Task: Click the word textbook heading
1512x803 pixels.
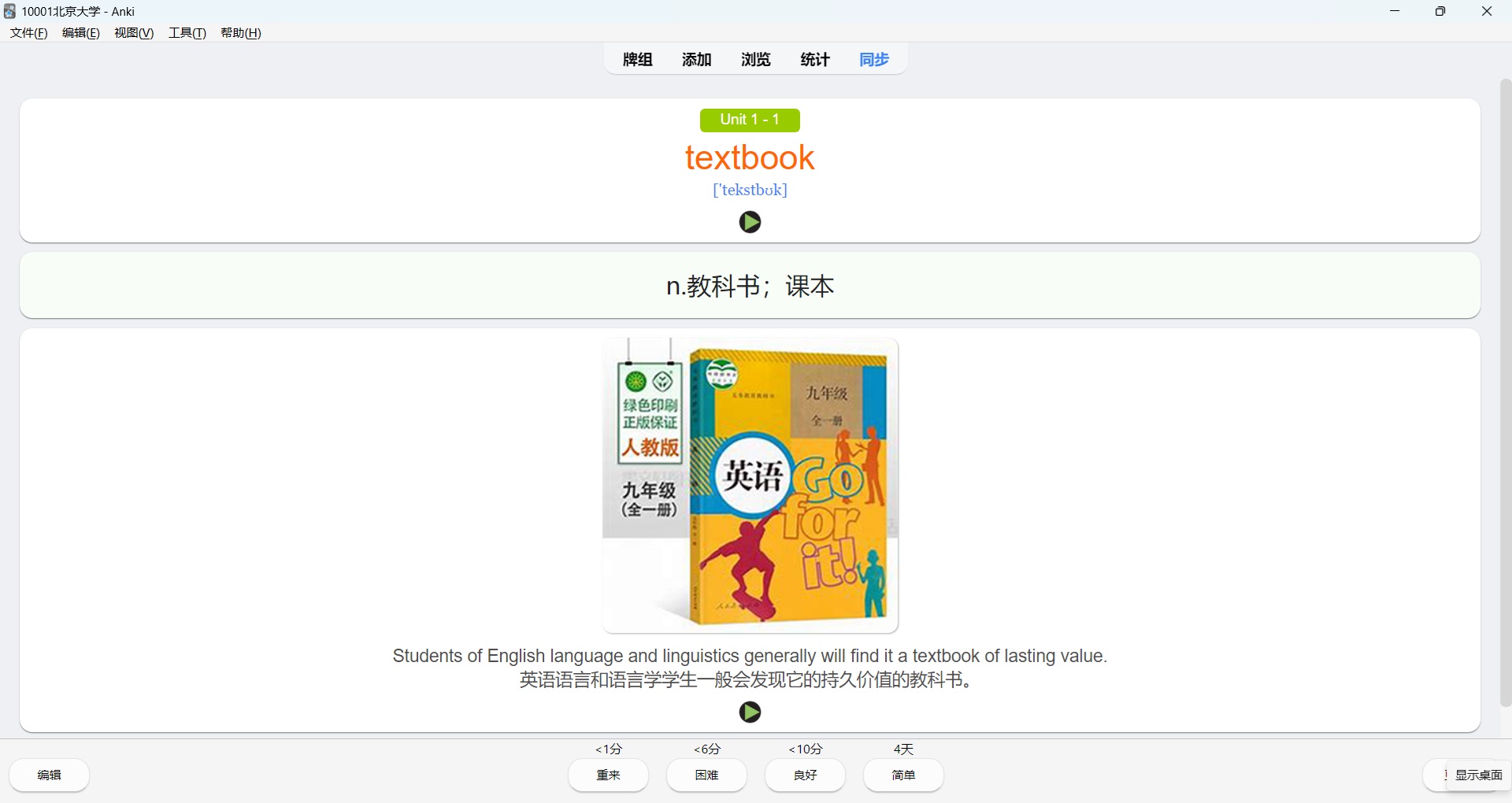Action: [x=750, y=158]
